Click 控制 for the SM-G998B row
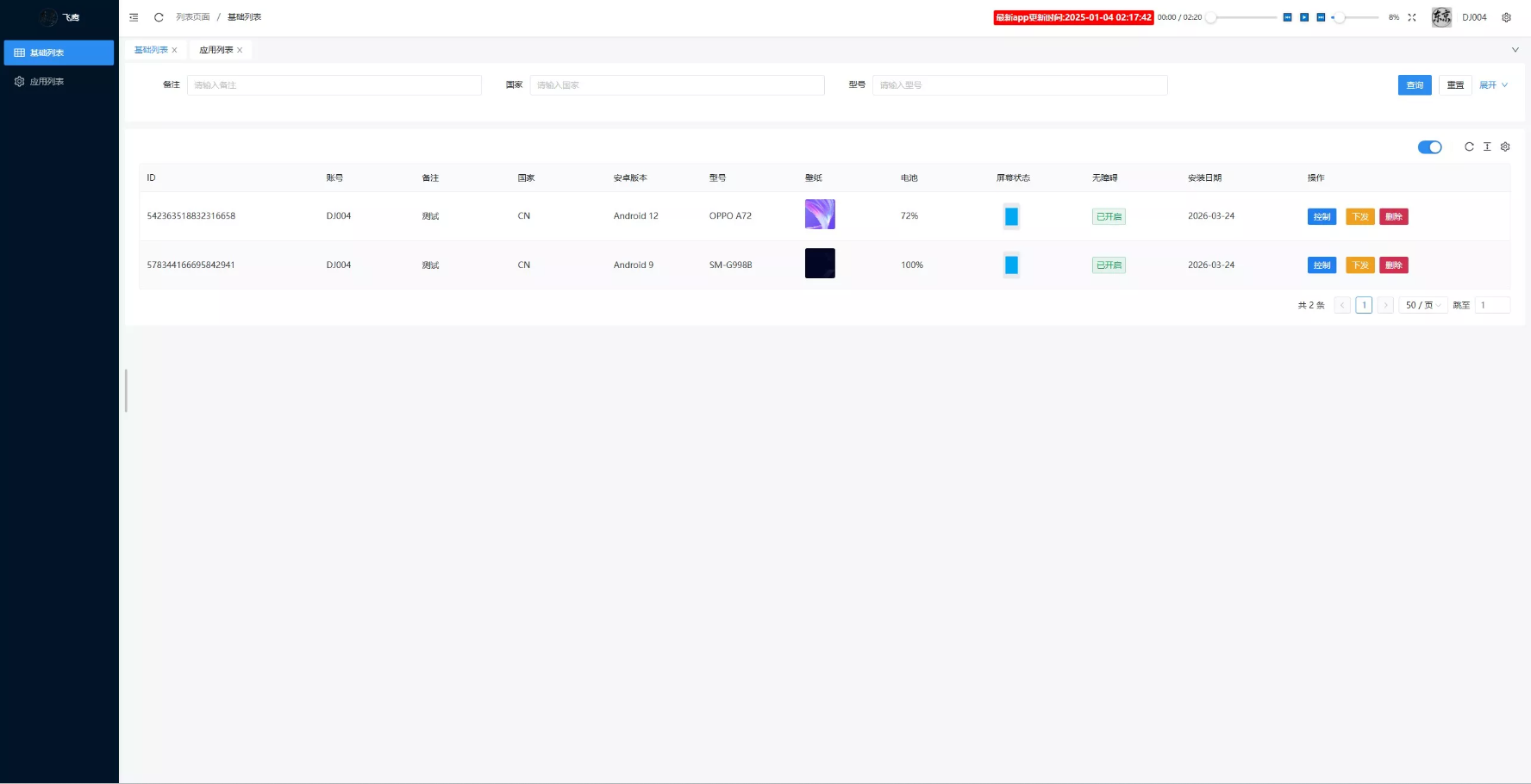 pyautogui.click(x=1322, y=265)
